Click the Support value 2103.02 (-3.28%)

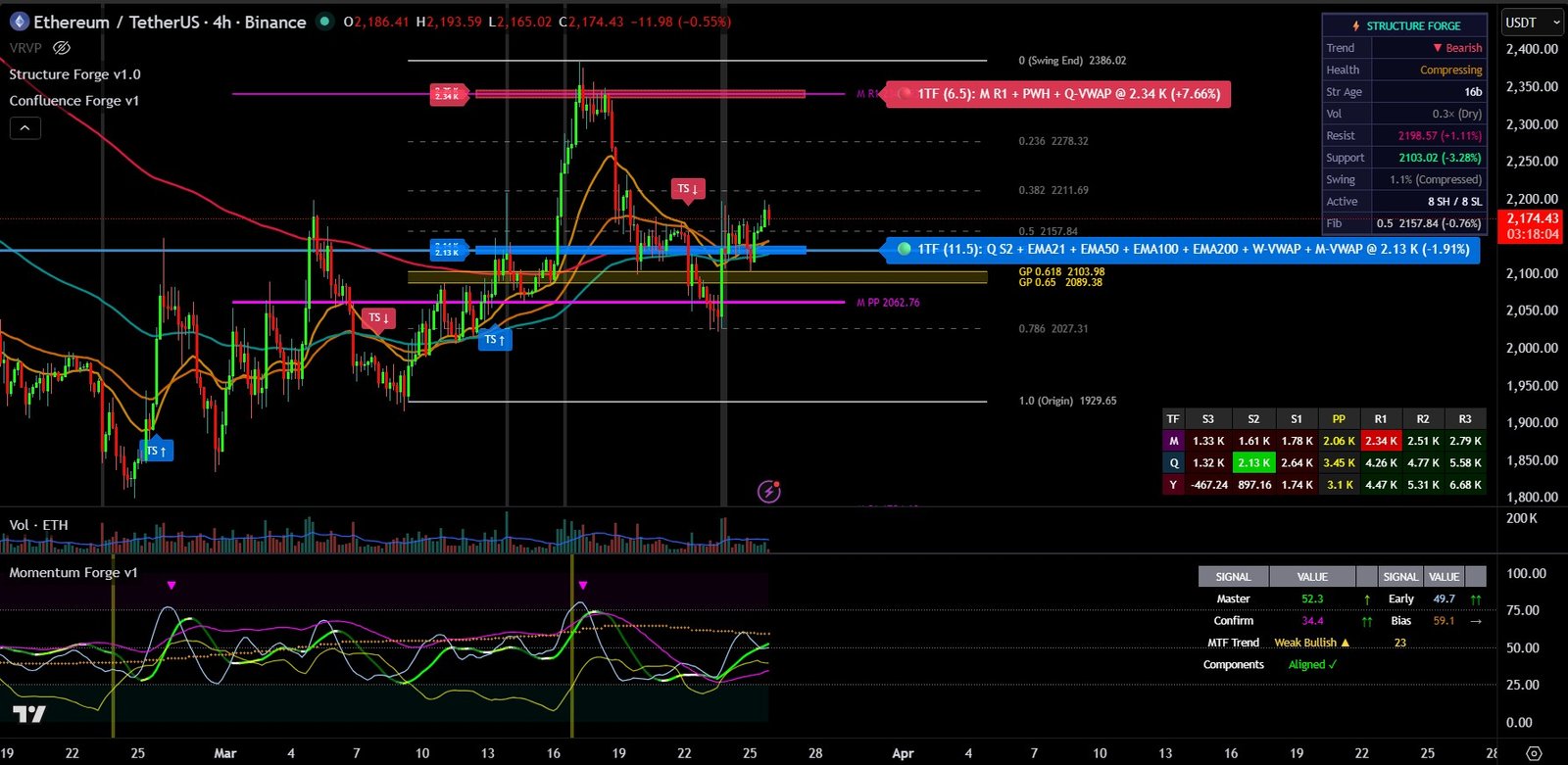[1440, 158]
